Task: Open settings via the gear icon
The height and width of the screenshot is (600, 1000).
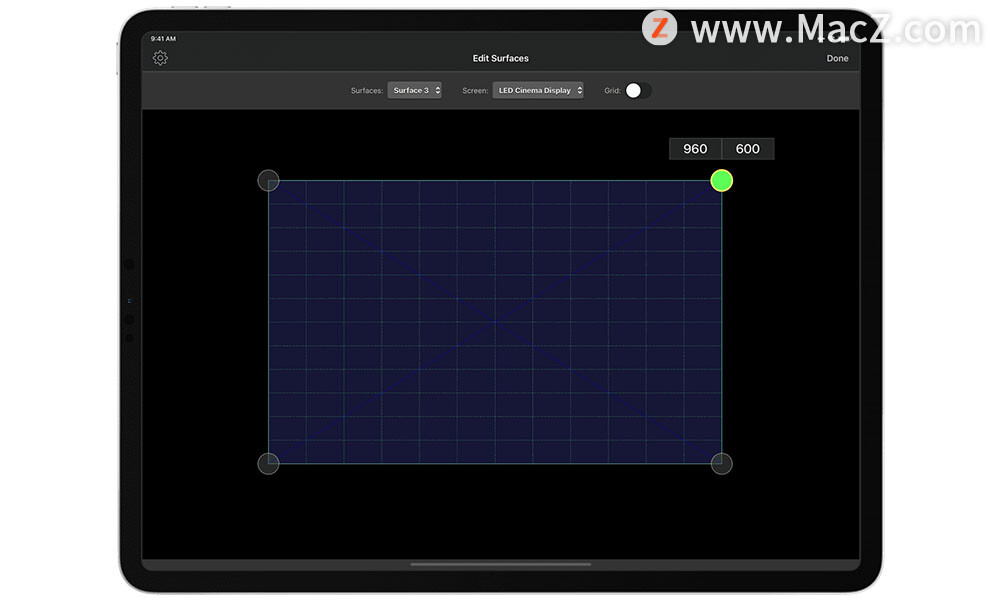Action: pyautogui.click(x=160, y=58)
